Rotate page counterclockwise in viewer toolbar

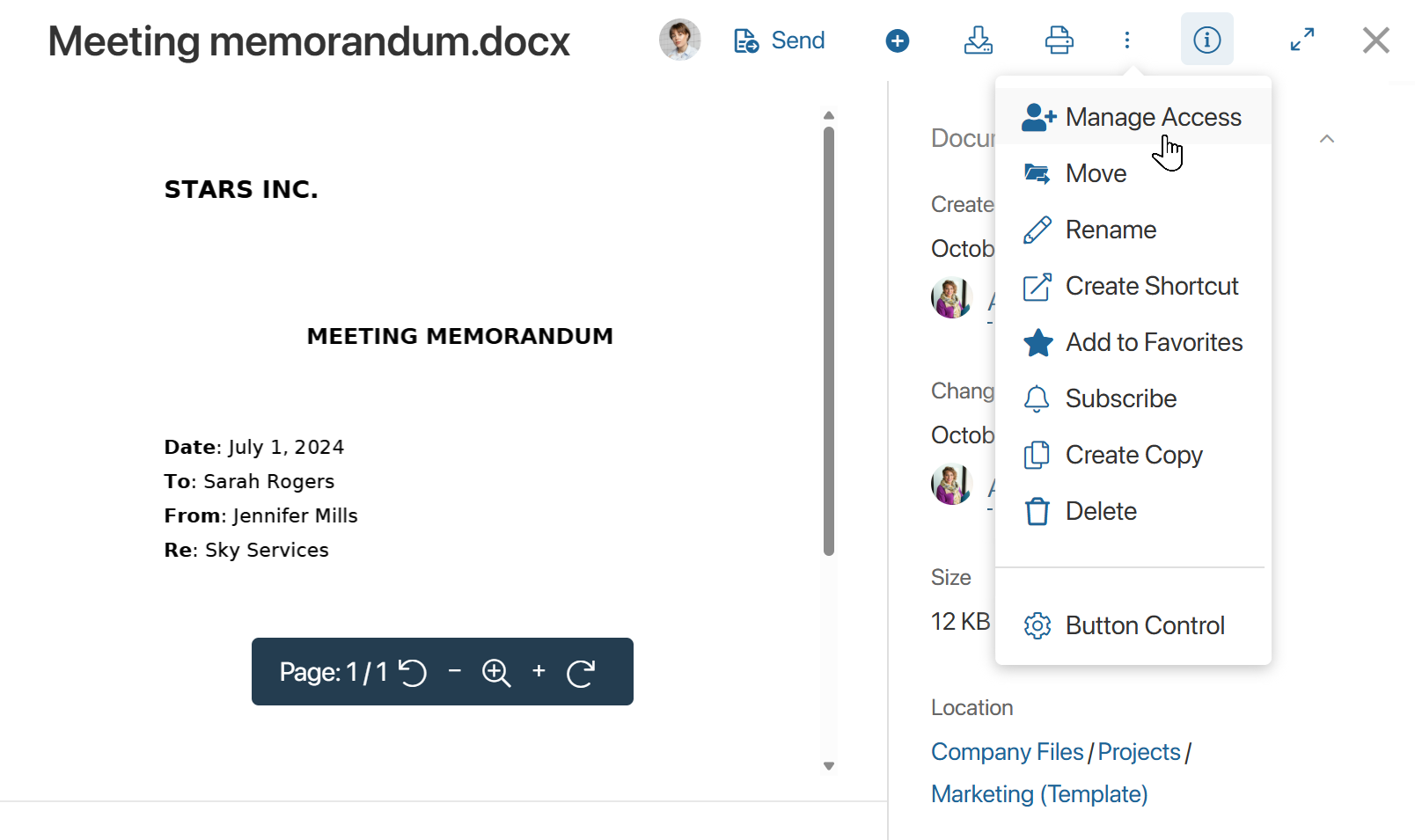(413, 672)
